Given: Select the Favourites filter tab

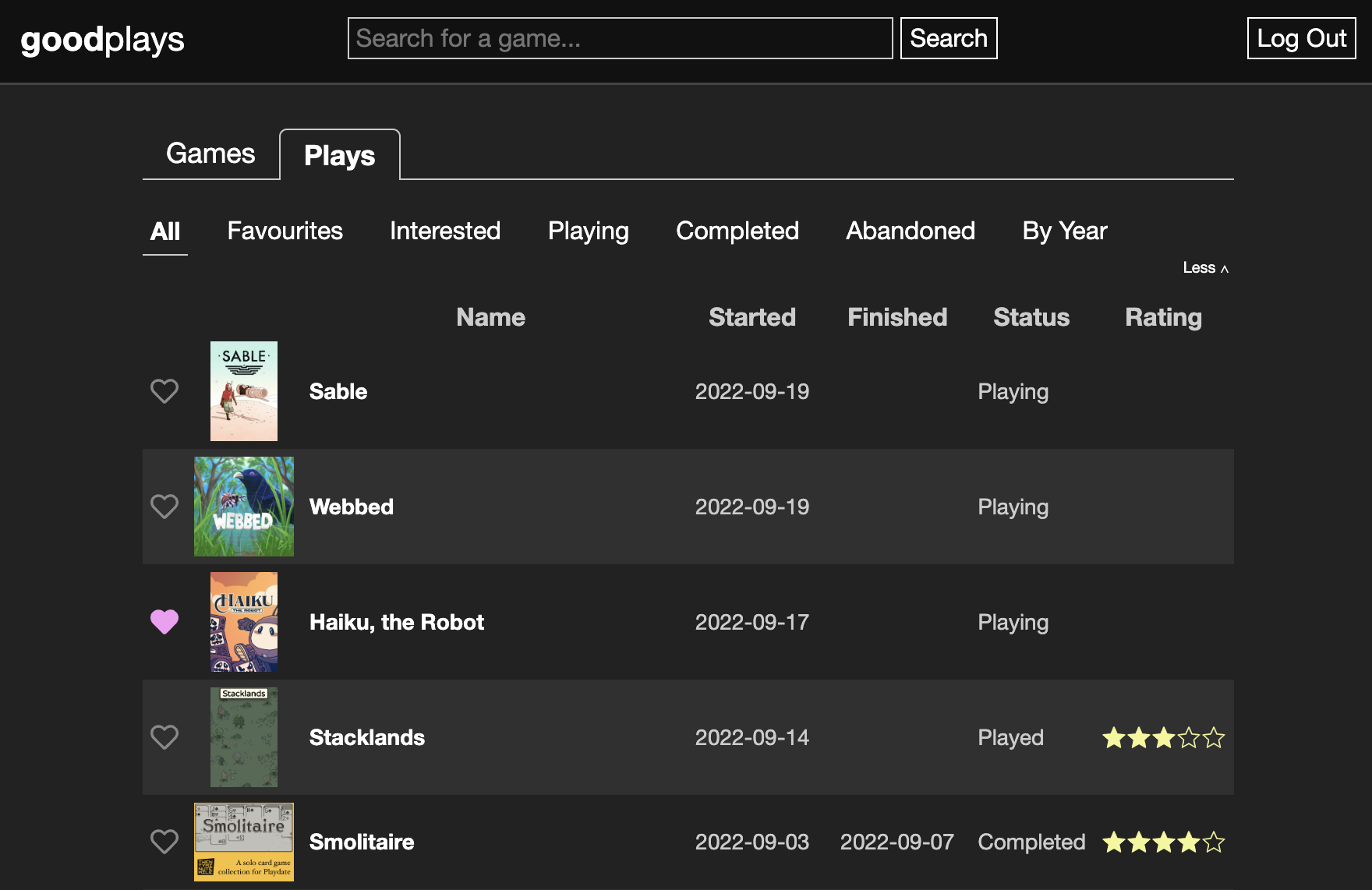Looking at the screenshot, I should click(x=285, y=231).
